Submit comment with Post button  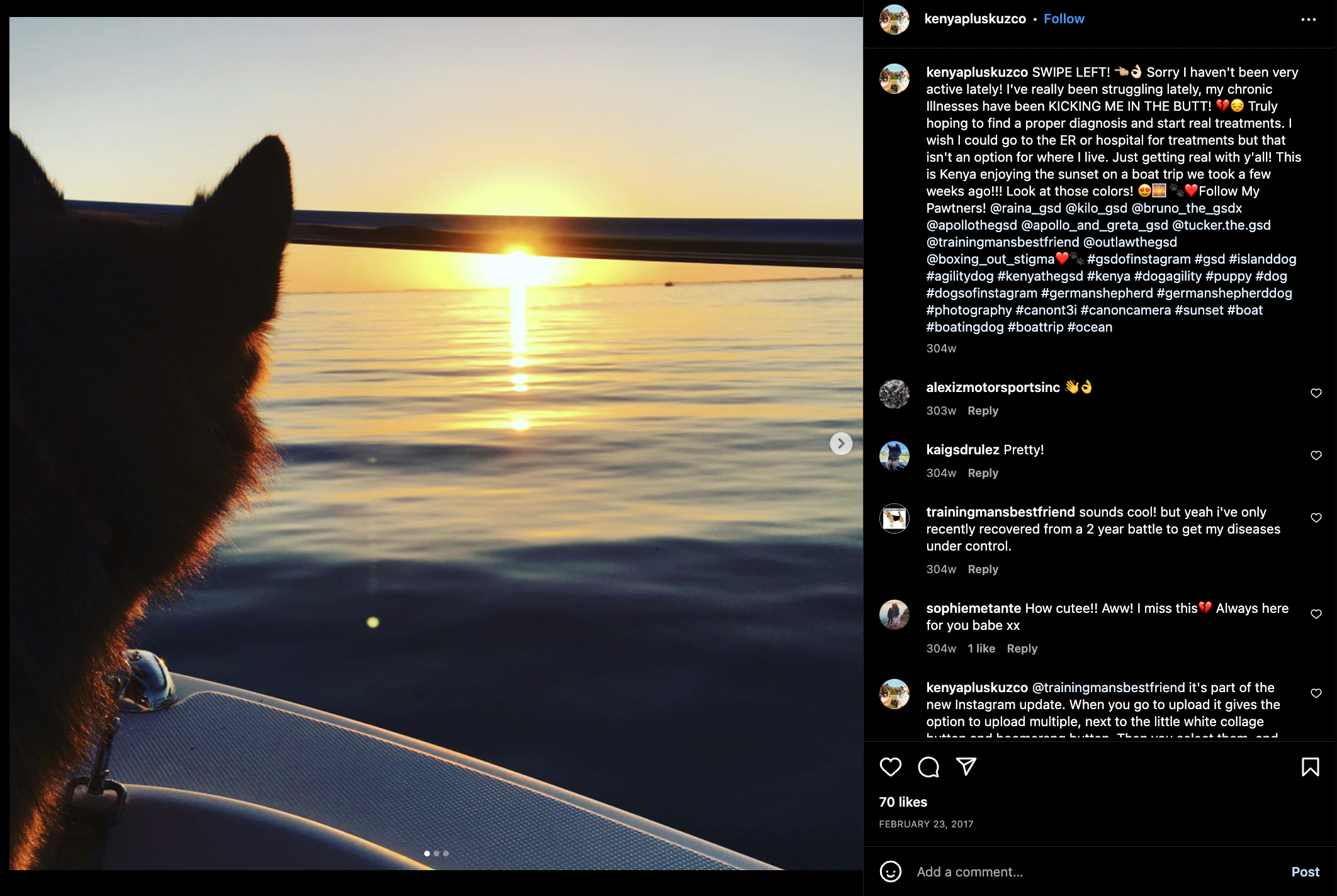1305,872
